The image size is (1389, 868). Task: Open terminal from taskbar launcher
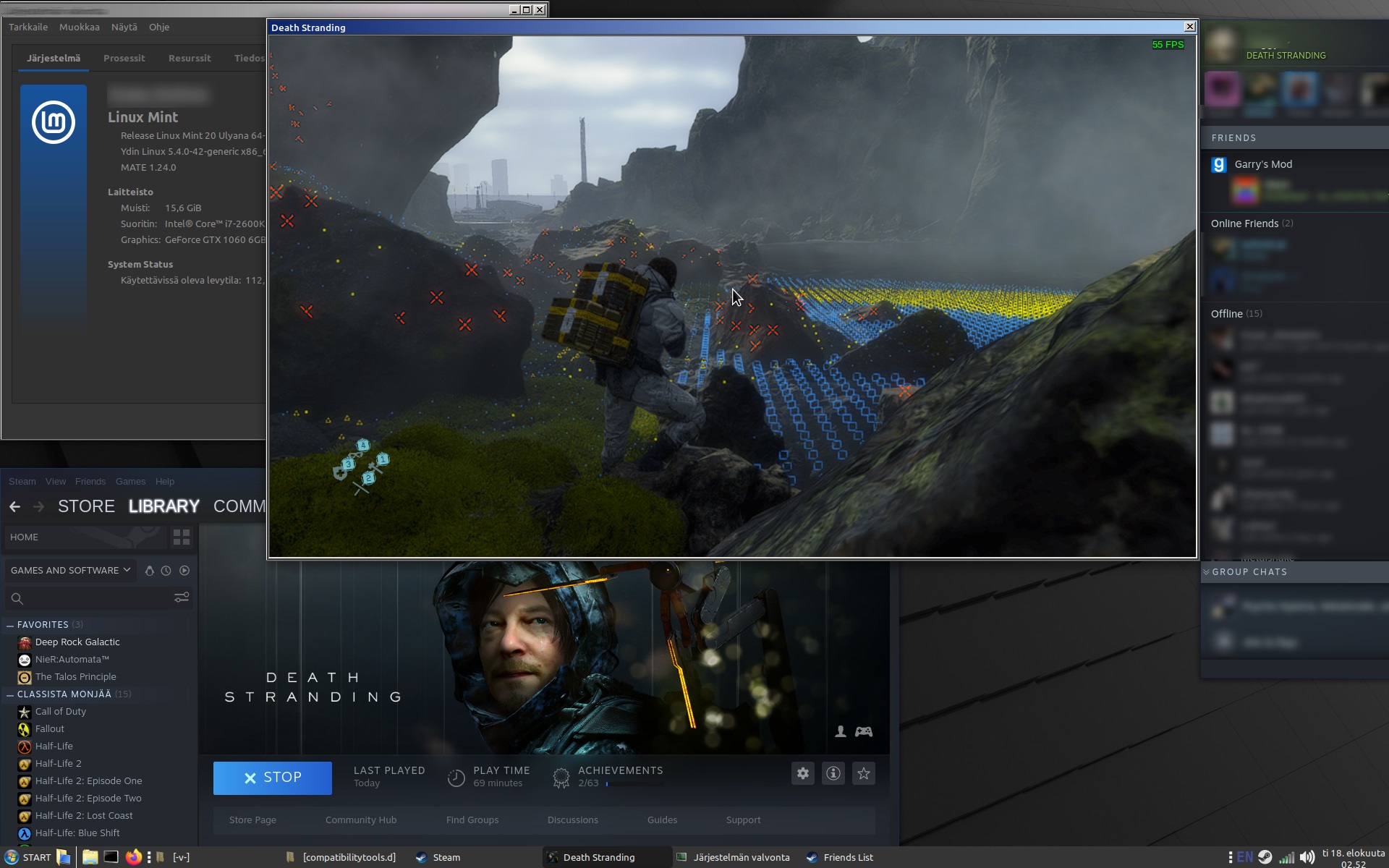pyautogui.click(x=111, y=857)
